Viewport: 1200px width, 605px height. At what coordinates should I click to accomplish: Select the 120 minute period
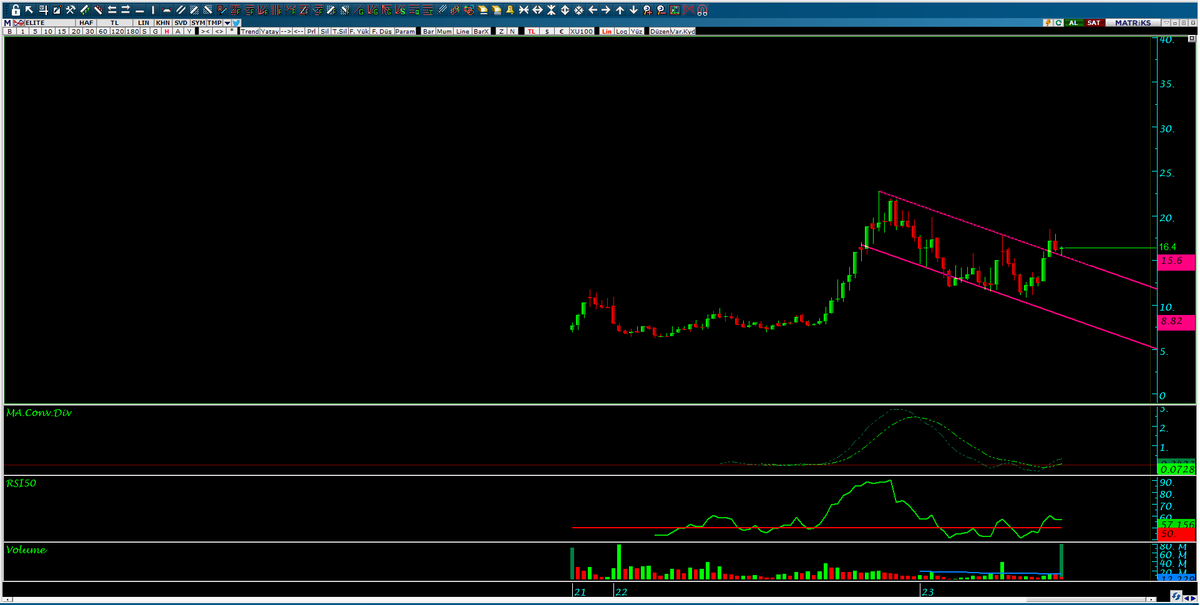pos(117,31)
